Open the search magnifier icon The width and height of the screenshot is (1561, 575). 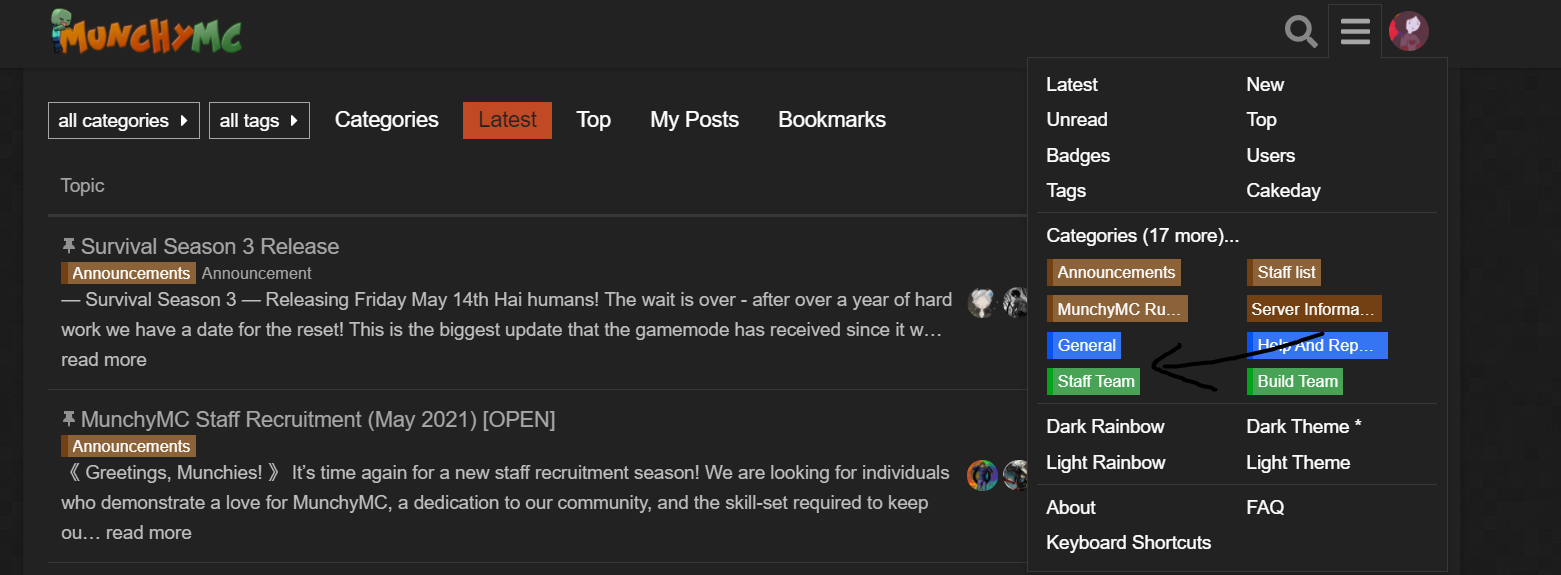1301,32
